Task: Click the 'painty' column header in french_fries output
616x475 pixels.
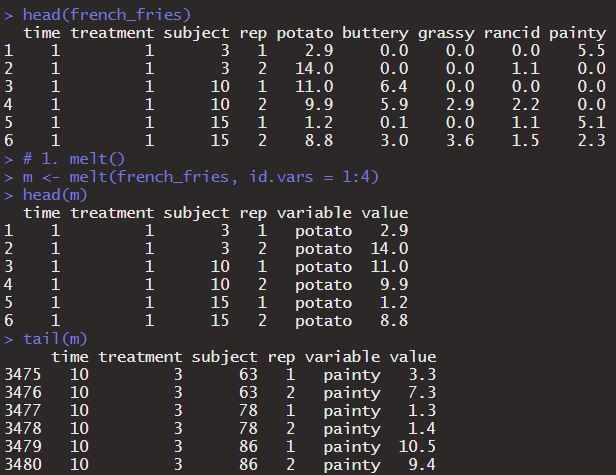Action: [x=578, y=33]
